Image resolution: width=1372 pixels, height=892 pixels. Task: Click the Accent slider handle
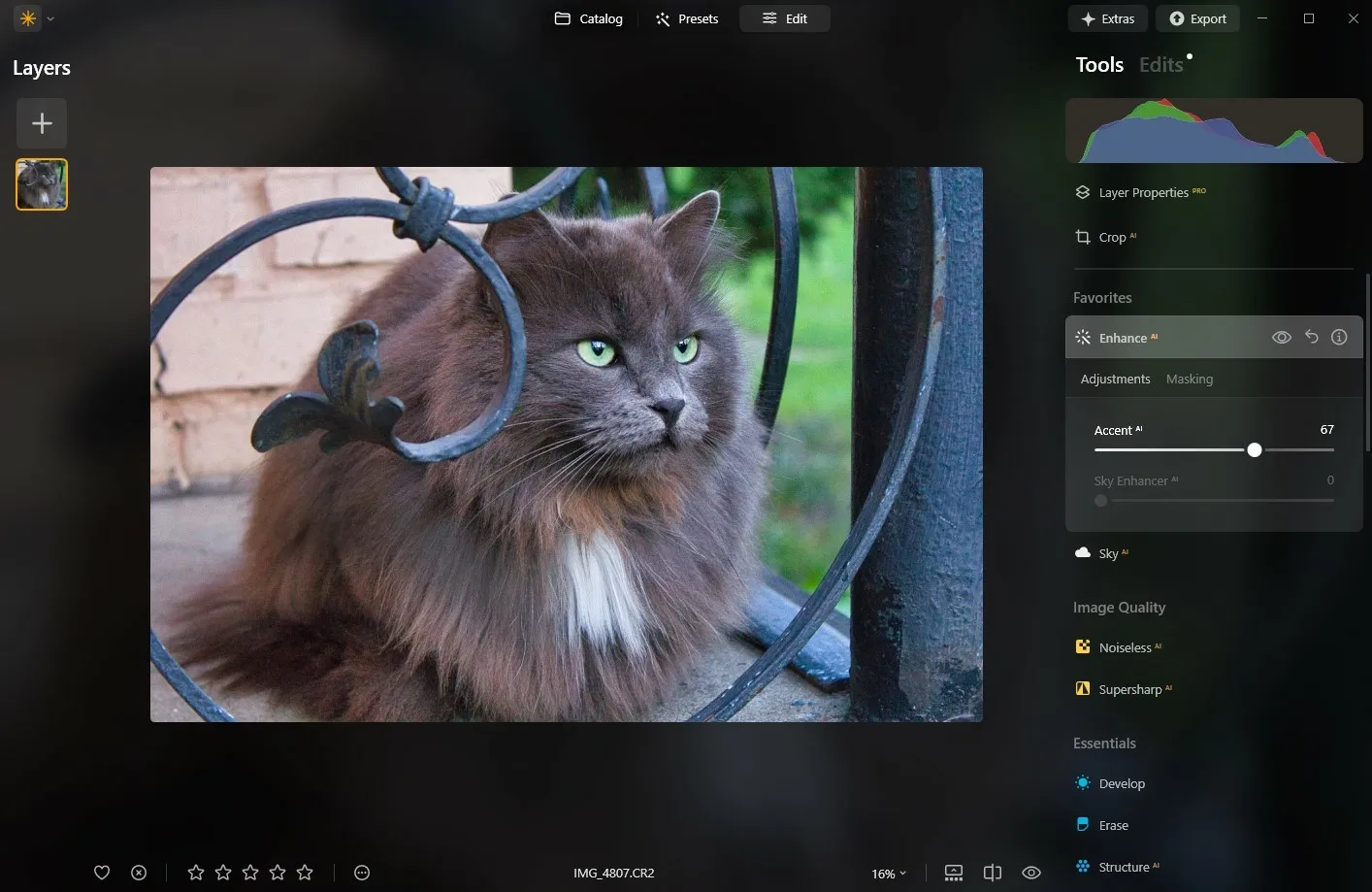point(1255,449)
